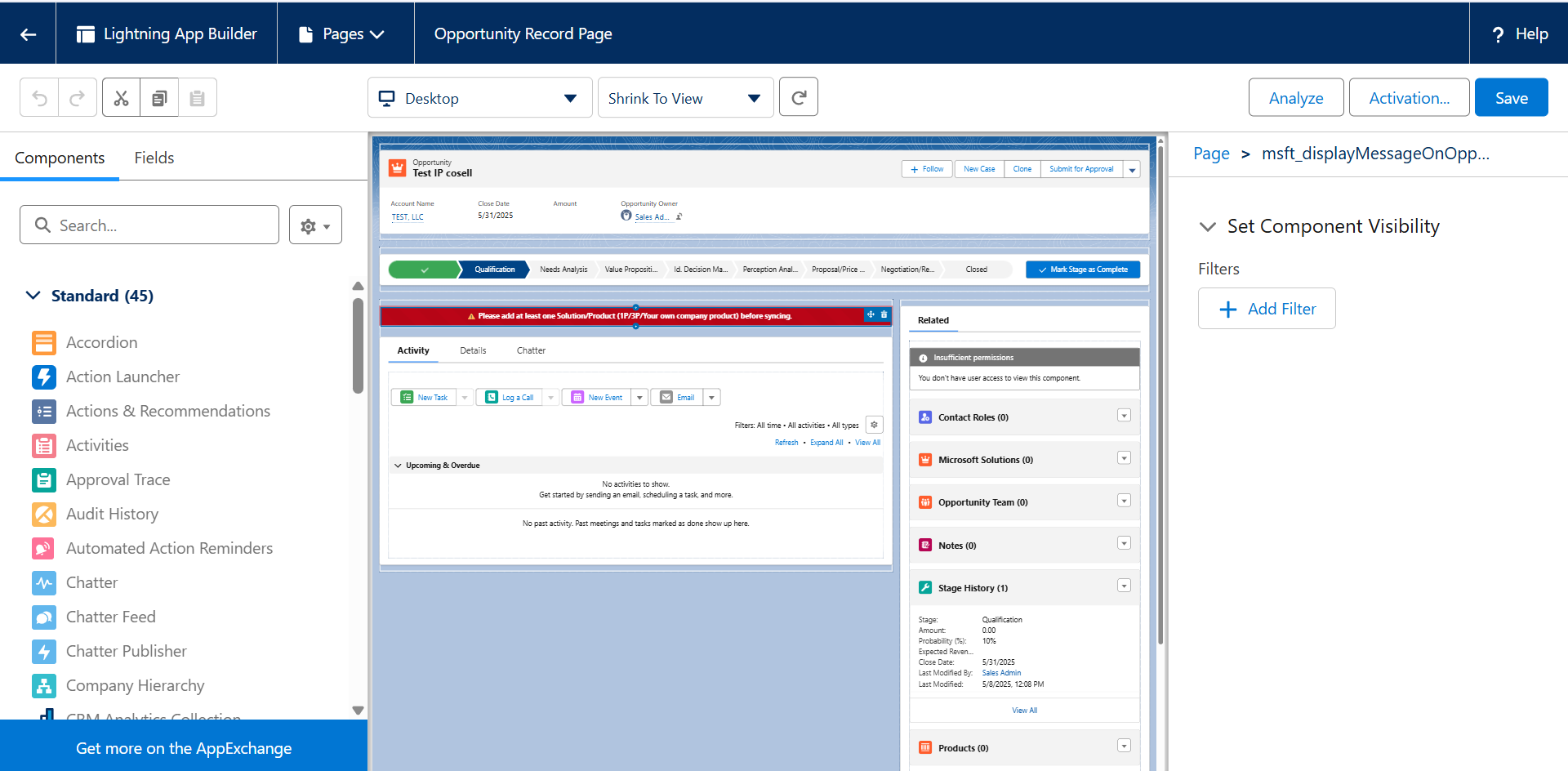Collapse the Set Component Visibility section

(x=1207, y=226)
